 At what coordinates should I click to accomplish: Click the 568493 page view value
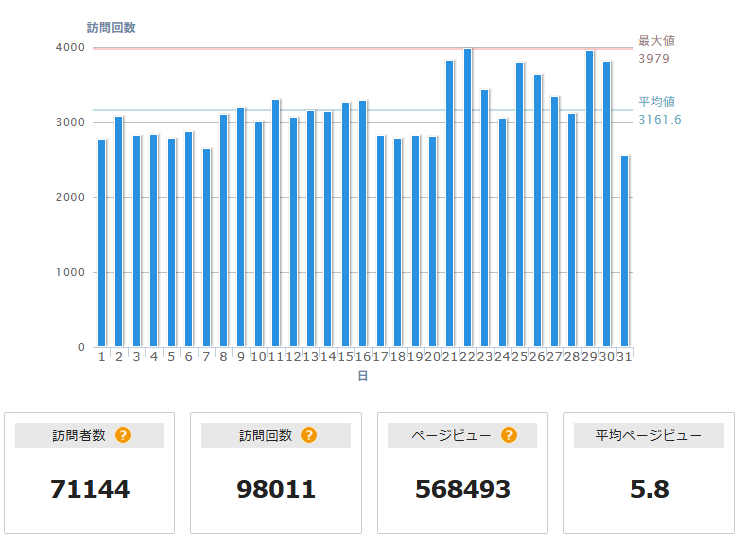click(x=463, y=489)
